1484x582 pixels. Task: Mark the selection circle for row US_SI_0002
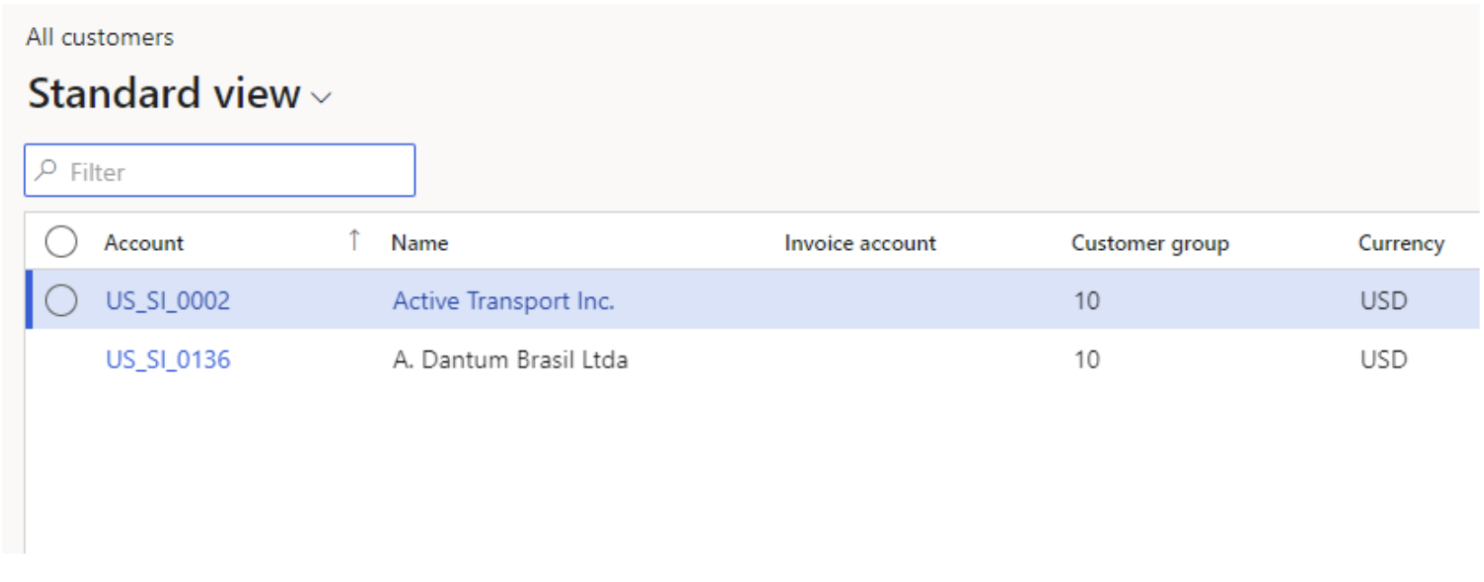61,300
